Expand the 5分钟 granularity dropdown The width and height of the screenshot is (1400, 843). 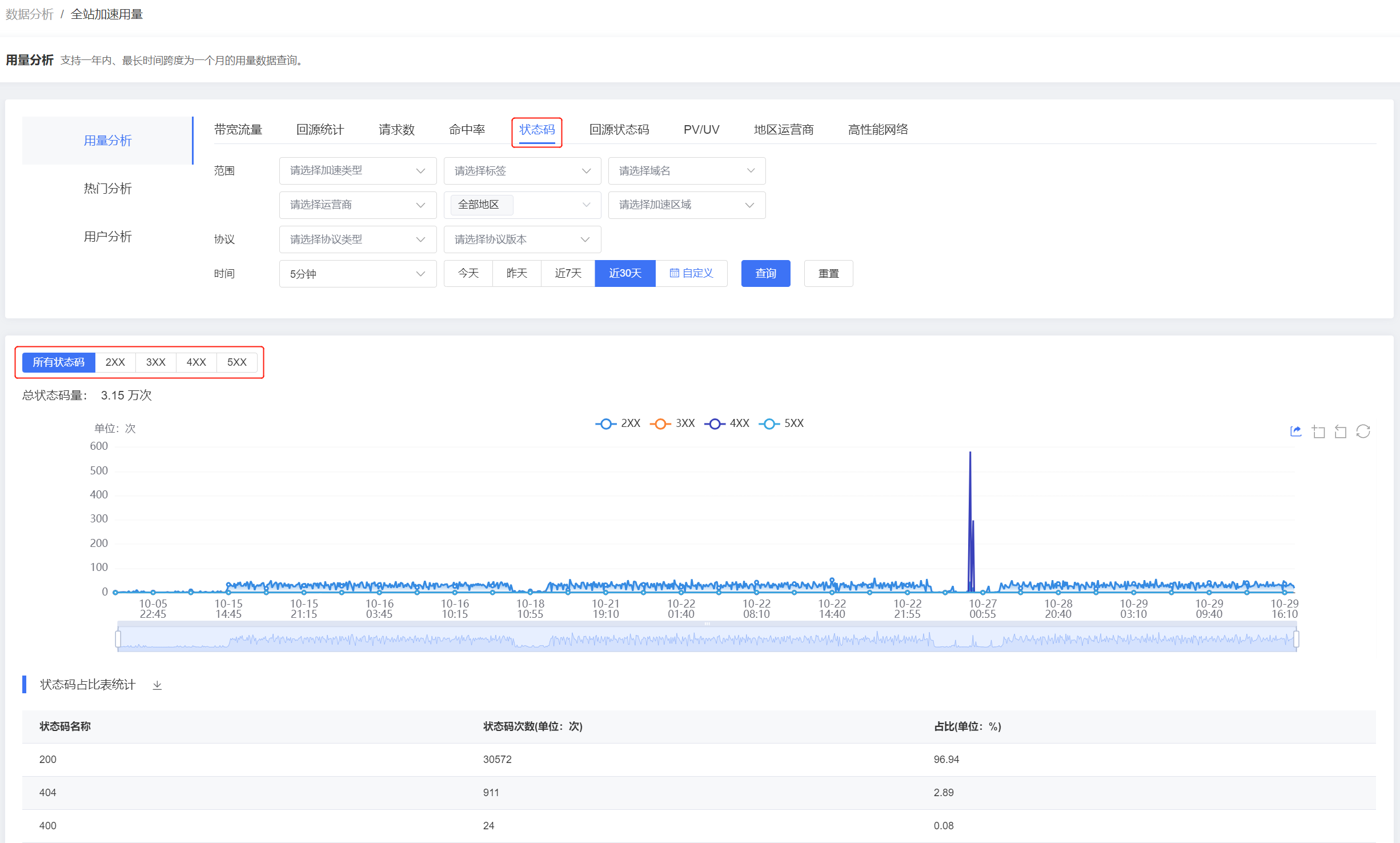[x=358, y=274]
